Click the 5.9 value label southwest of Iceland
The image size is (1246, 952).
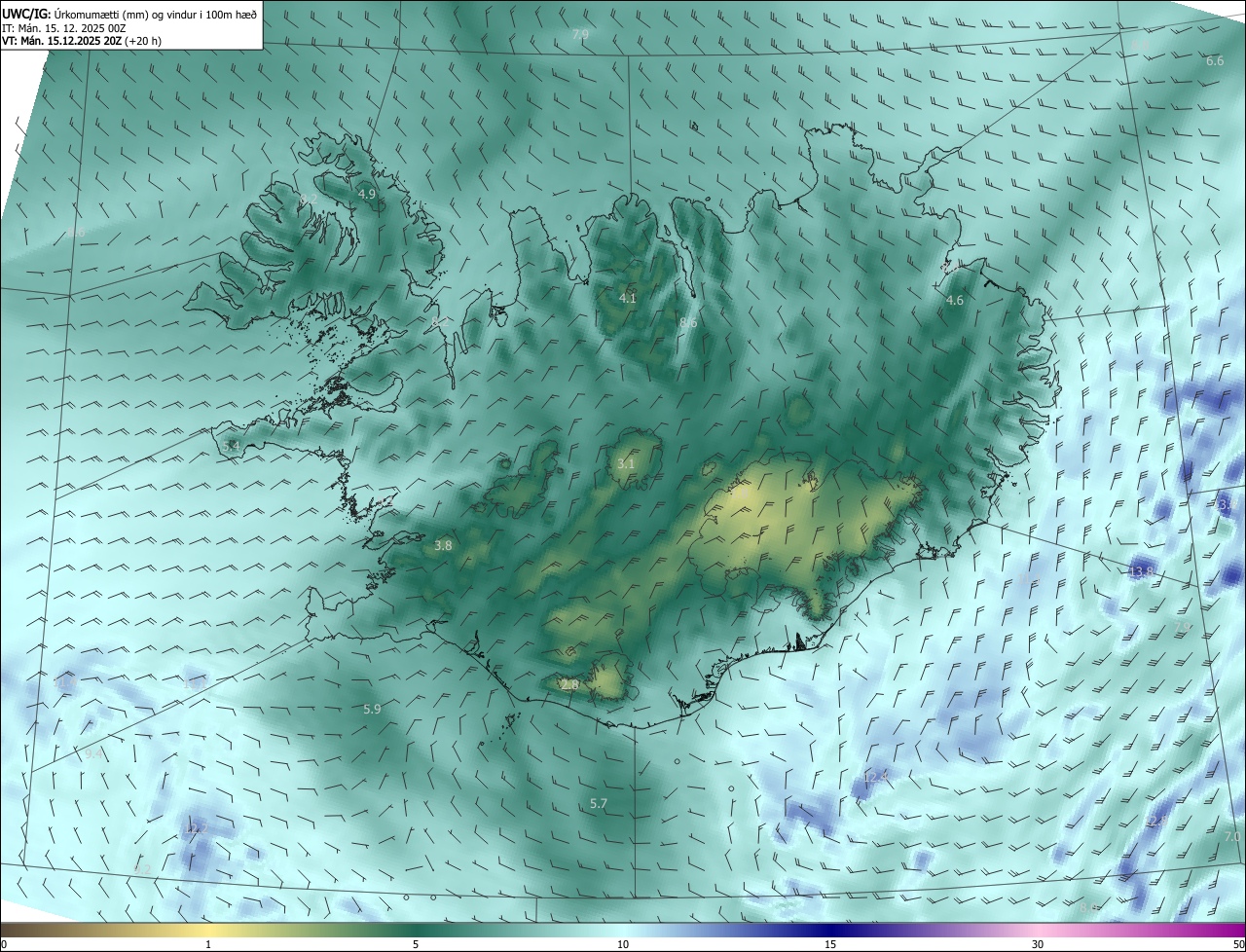pos(372,710)
